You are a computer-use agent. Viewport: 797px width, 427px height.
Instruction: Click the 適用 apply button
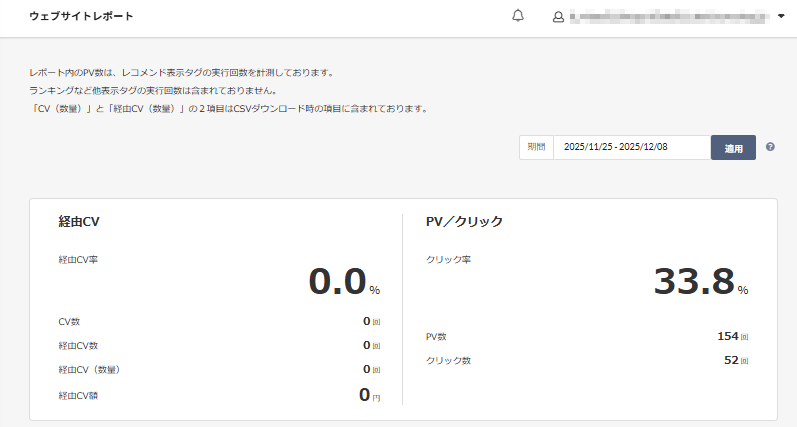pos(733,148)
